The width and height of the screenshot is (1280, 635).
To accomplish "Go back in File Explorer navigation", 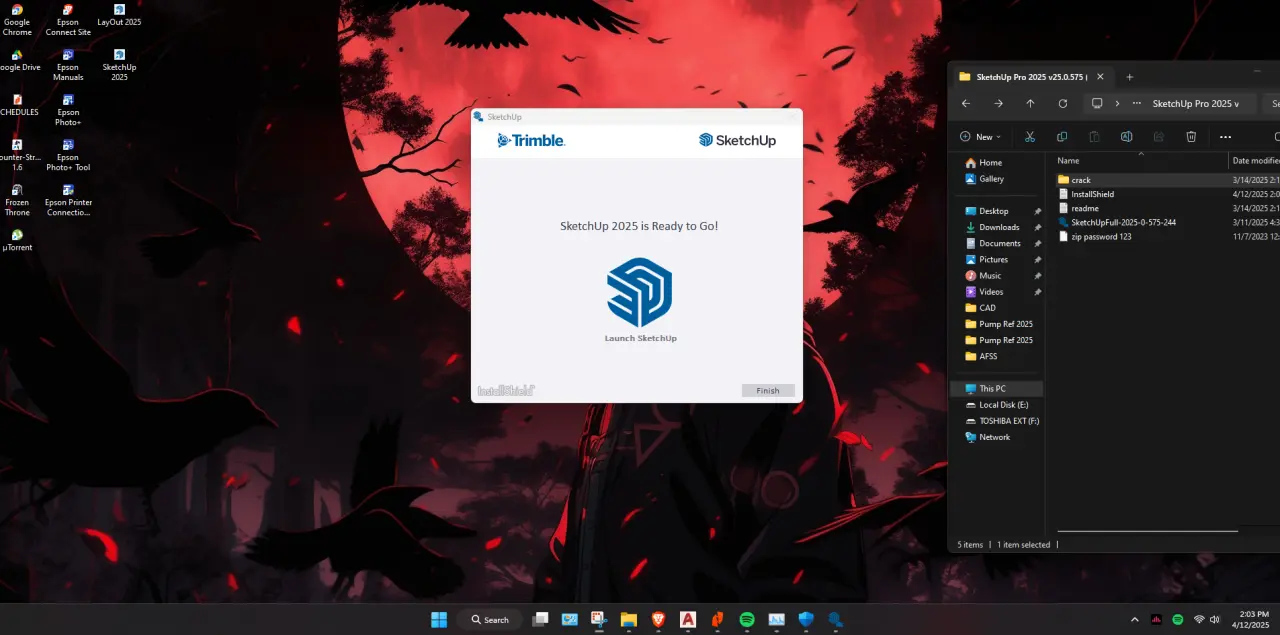I will click(966, 103).
